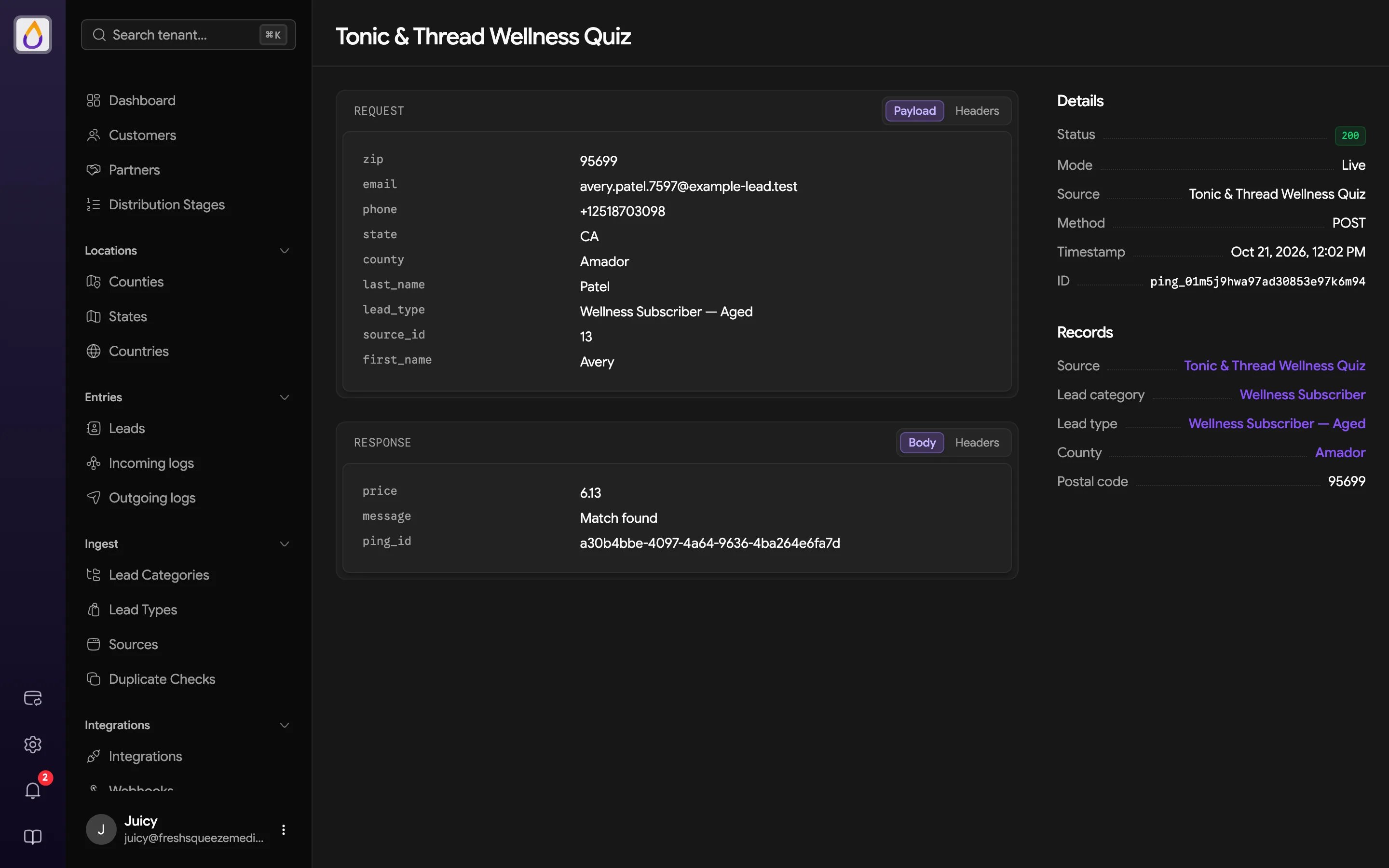The image size is (1389, 868).
Task: Open Amador county link
Action: point(1340,452)
